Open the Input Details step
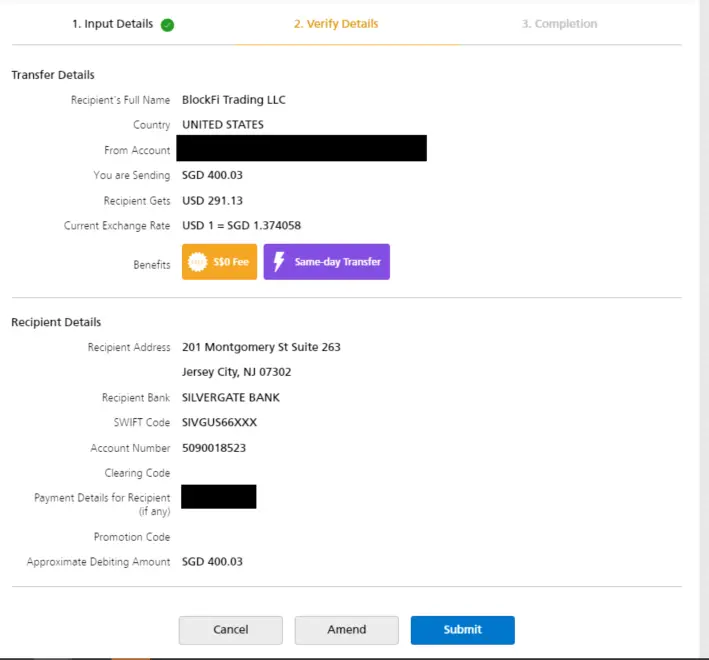Screen dimensions: 709x660 pos(113,24)
